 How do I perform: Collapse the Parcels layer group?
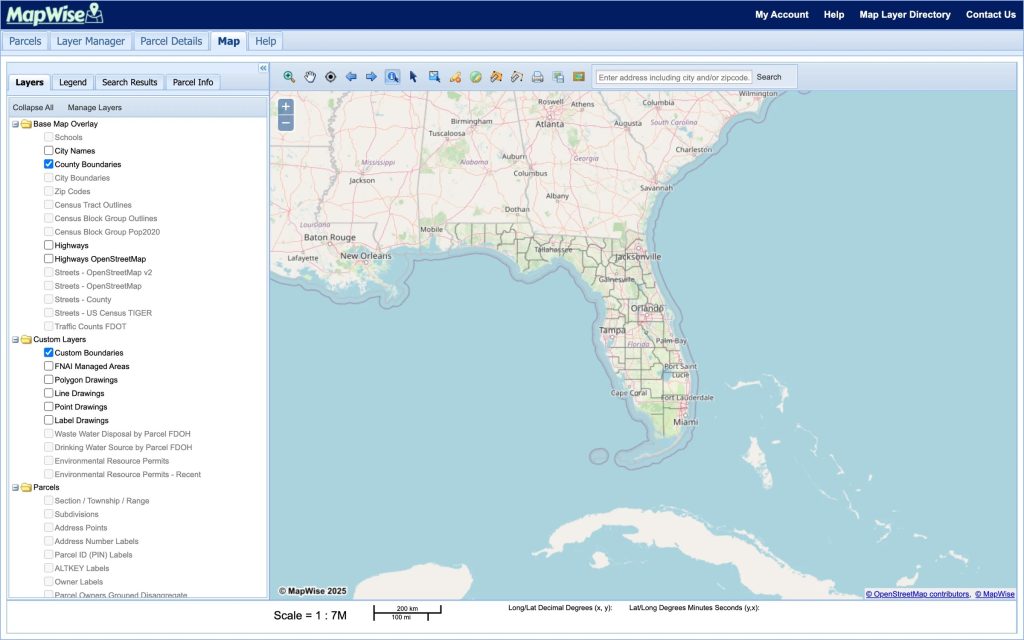tap(15, 487)
